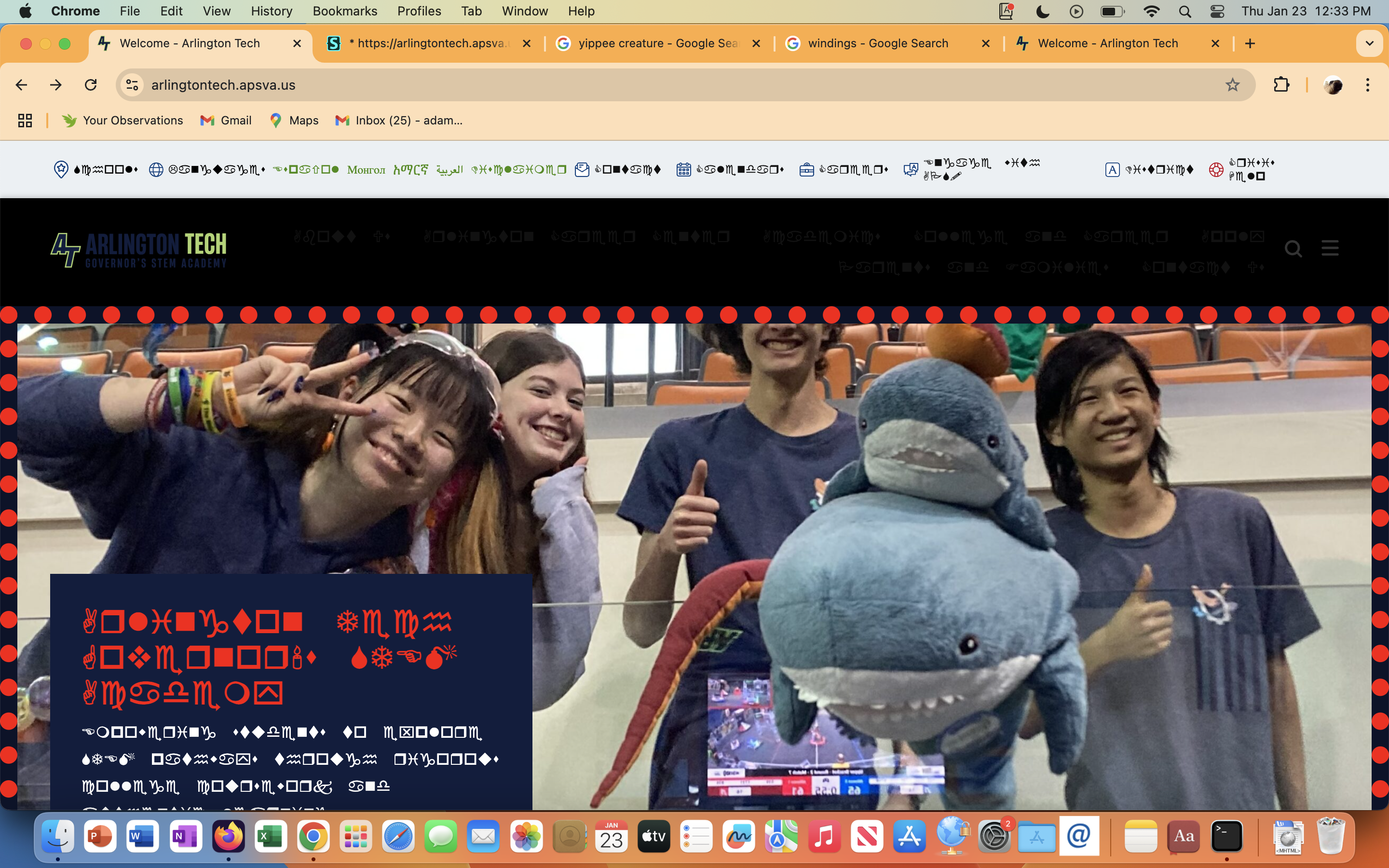The image size is (1389, 868).
Task: Open the Your Observations bookmark
Action: coord(123,121)
